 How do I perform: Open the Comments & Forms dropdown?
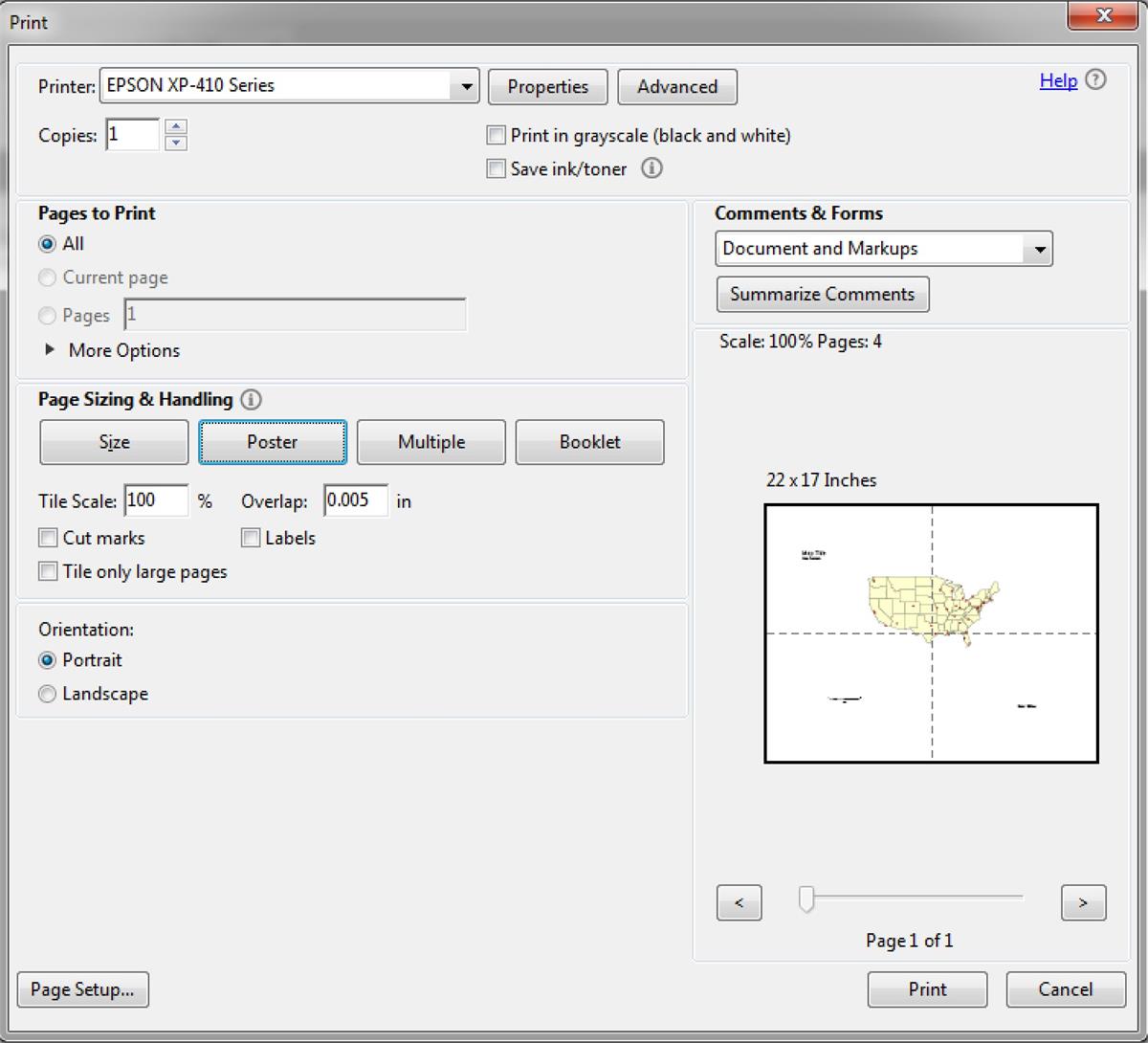(1038, 250)
